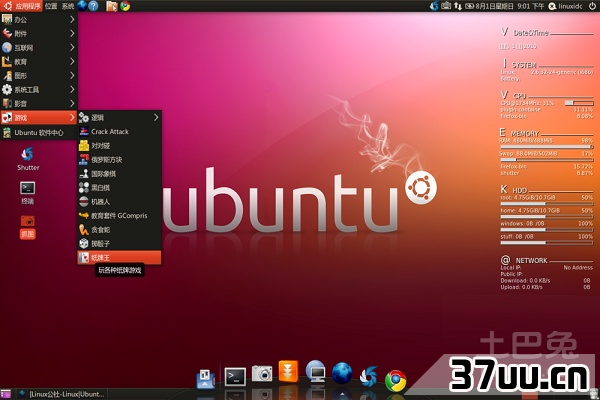The height and width of the screenshot is (400, 600).
Task: Launch 国际象棋 chess game
Action: tap(119, 174)
